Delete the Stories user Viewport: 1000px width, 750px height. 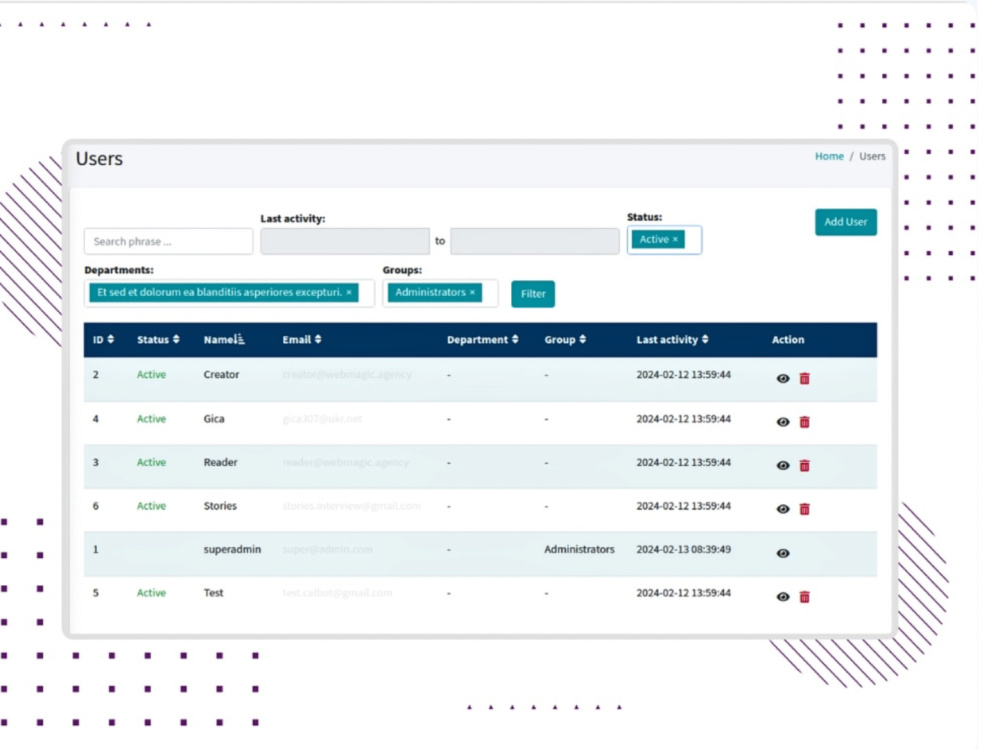coord(805,509)
